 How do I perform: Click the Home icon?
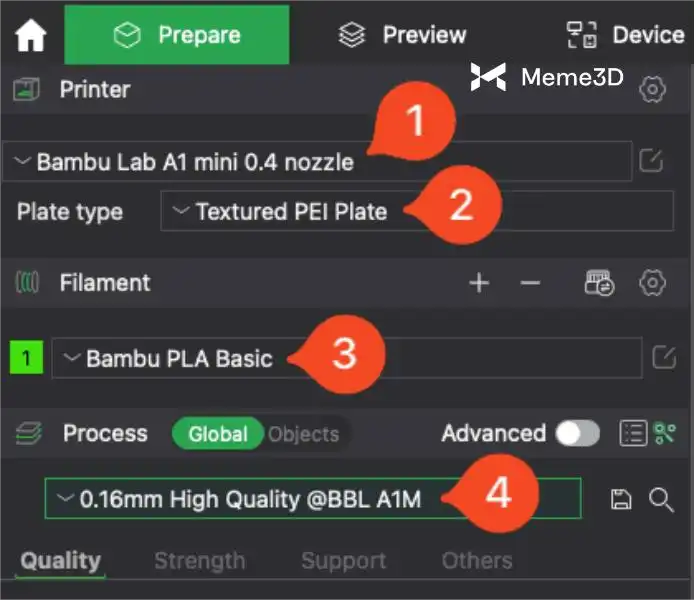click(x=31, y=36)
